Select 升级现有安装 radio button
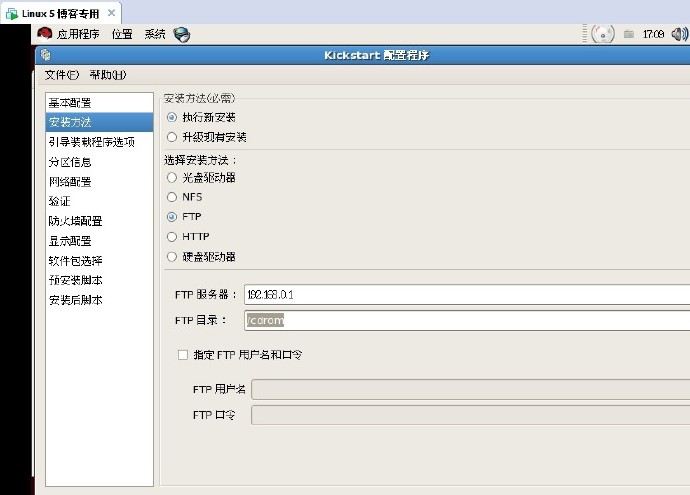Image resolution: width=690 pixels, height=495 pixels. pyautogui.click(x=172, y=137)
